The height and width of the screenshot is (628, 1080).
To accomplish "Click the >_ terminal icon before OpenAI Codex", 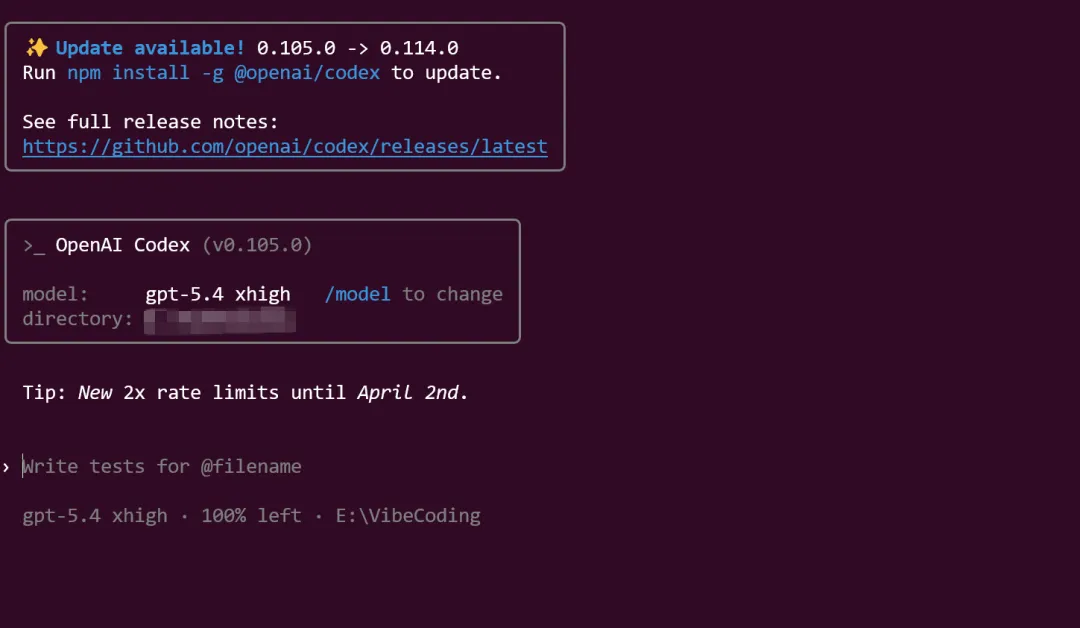I will coord(34,245).
